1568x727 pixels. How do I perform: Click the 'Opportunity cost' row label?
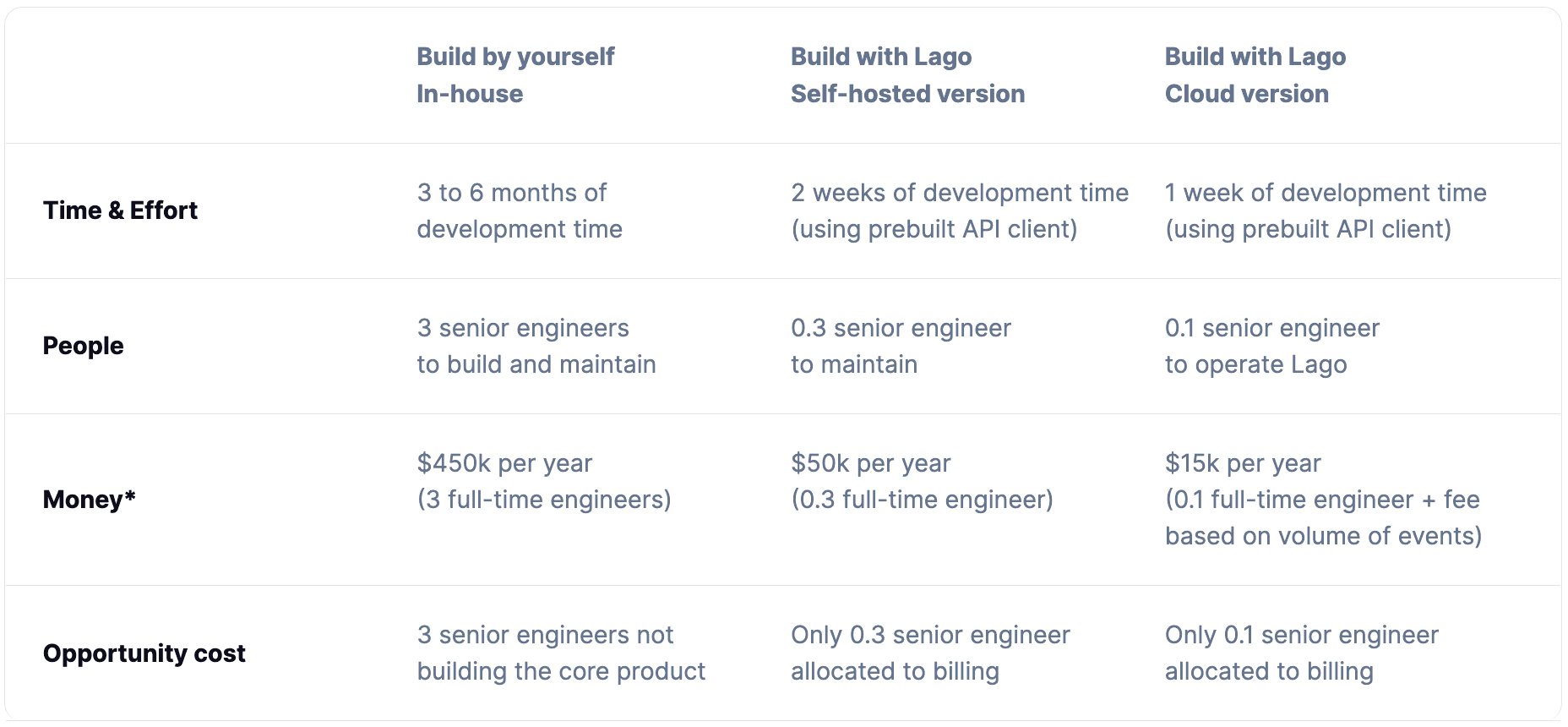pos(144,653)
